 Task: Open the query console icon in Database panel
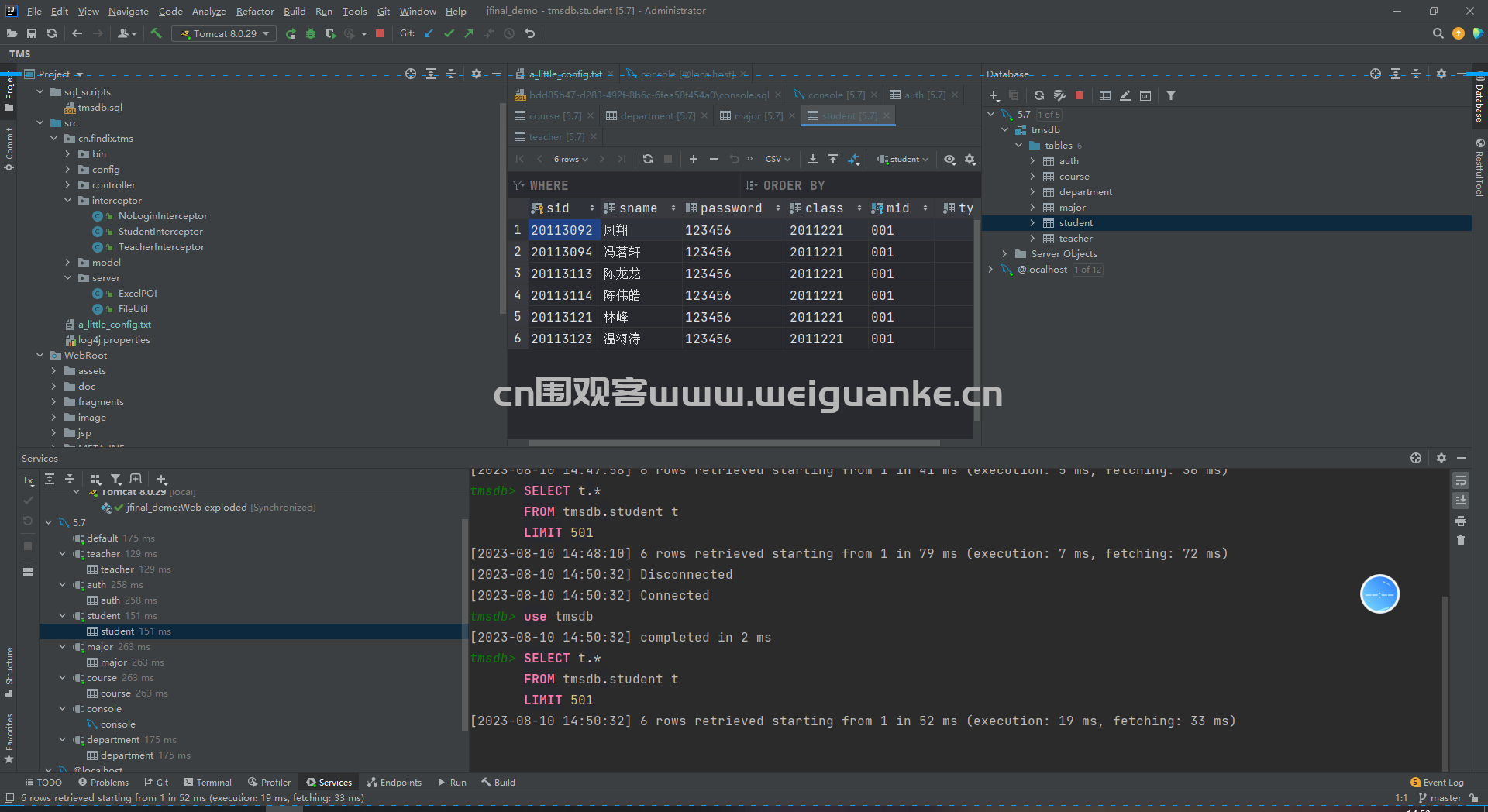point(1145,95)
